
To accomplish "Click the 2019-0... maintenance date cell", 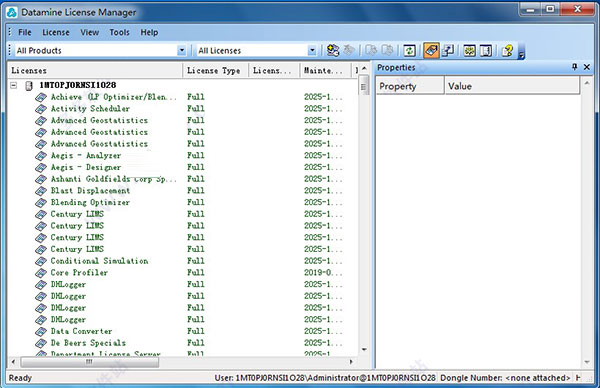I will pos(323,273).
